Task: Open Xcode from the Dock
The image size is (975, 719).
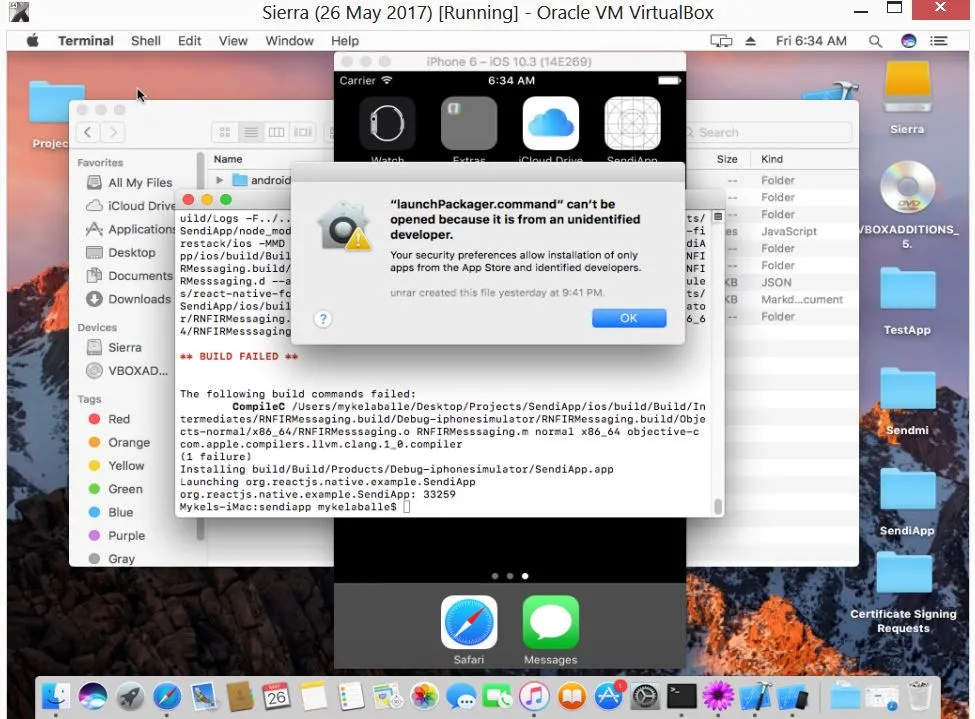Action: point(755,696)
